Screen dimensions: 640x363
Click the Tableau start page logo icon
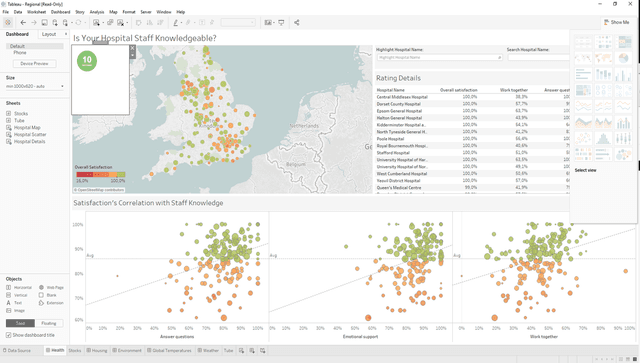pos(8,22)
